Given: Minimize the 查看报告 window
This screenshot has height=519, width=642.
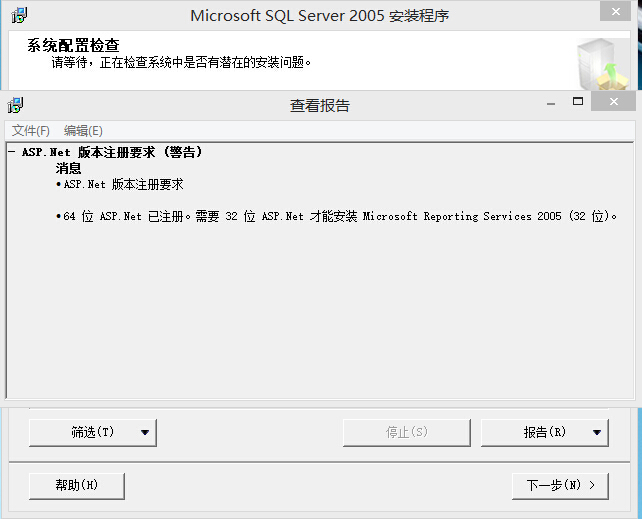Looking at the screenshot, I should point(551,102).
